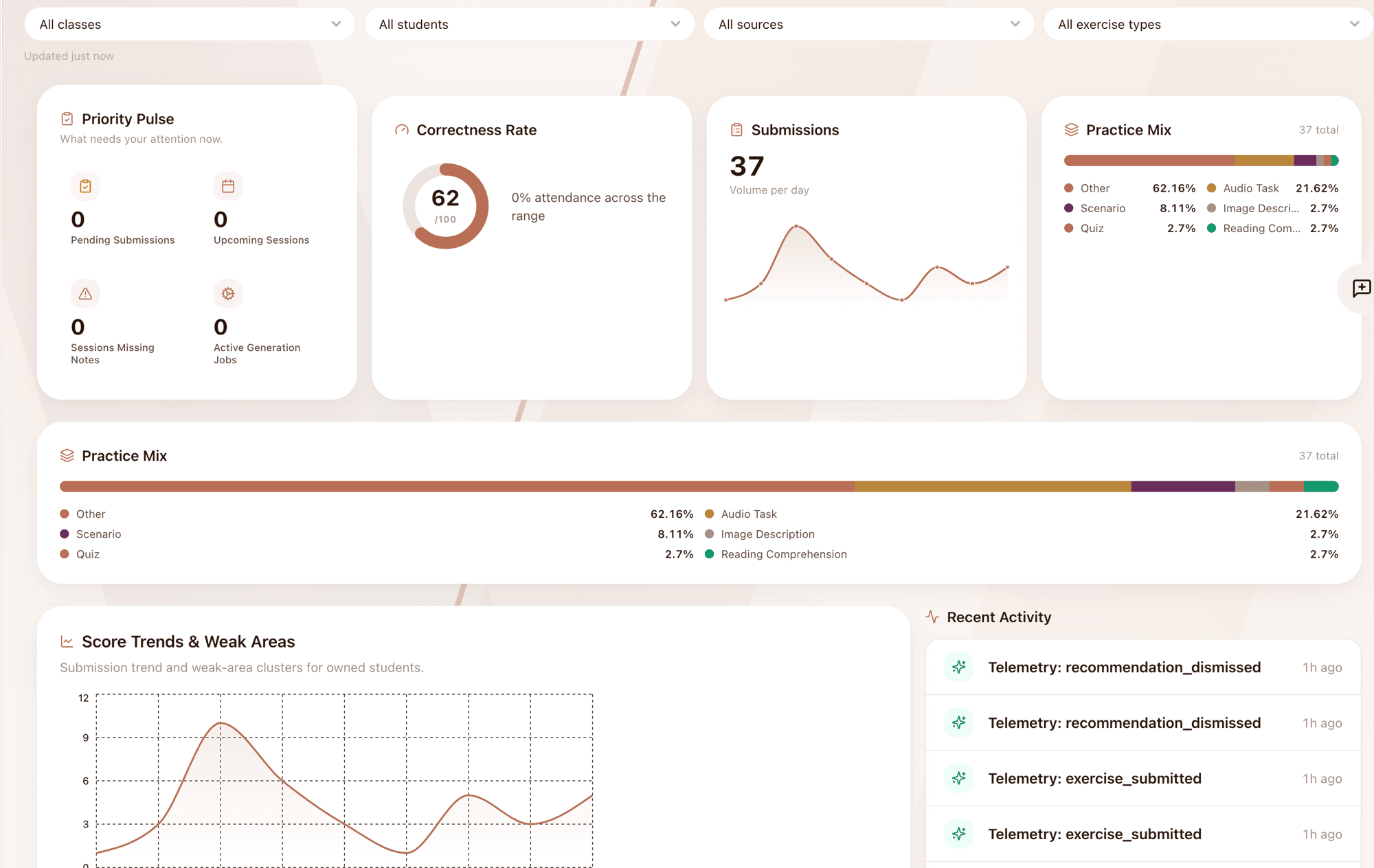1374x868 pixels.
Task: Click the Submissions volume per day sparkline
Action: [866, 264]
